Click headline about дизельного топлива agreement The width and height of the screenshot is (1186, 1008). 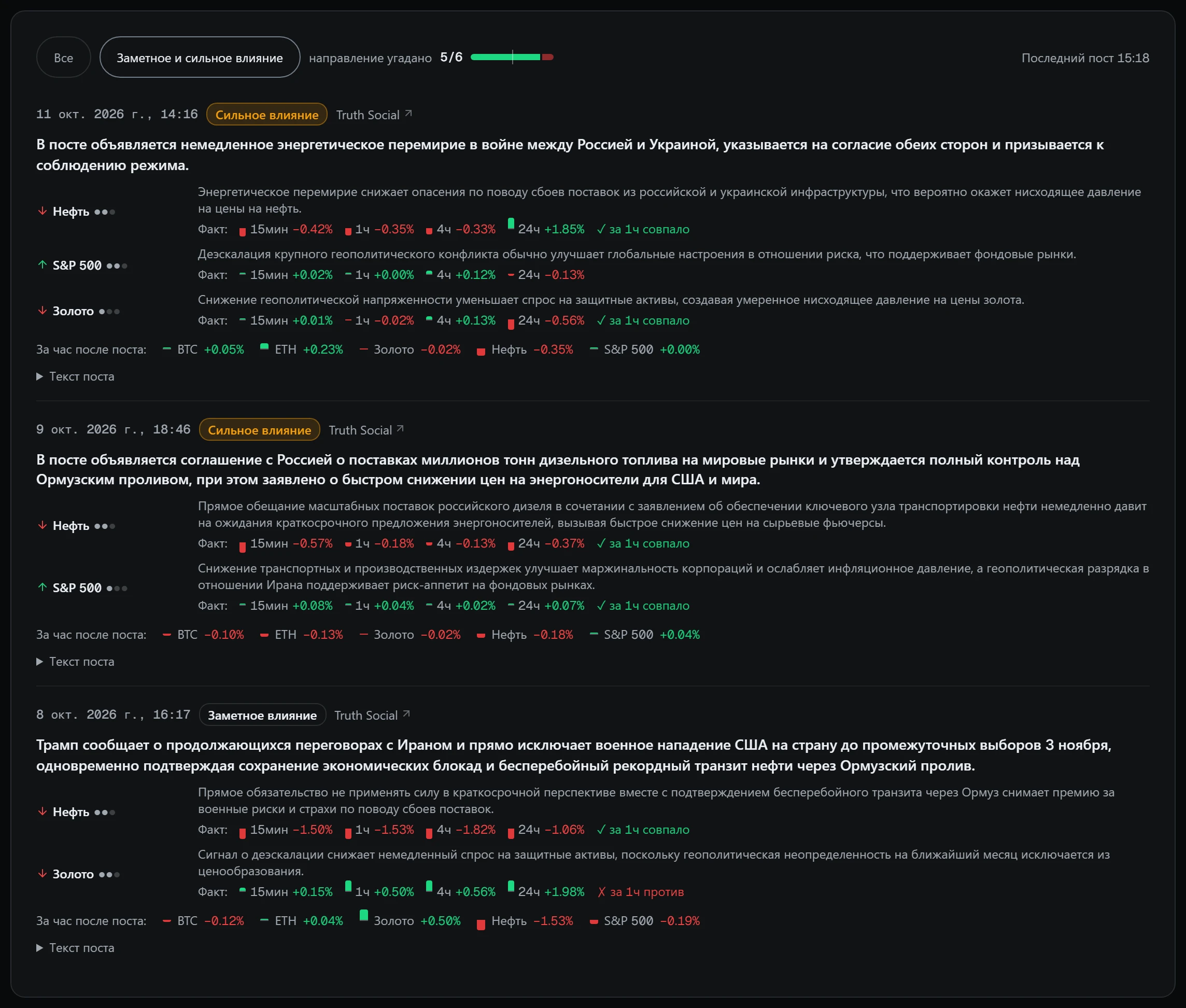pyautogui.click(x=558, y=470)
